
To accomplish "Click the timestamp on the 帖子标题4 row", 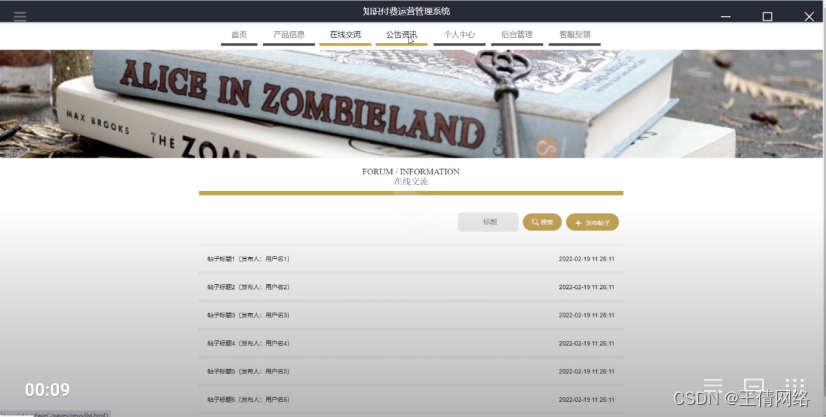I will [x=586, y=343].
